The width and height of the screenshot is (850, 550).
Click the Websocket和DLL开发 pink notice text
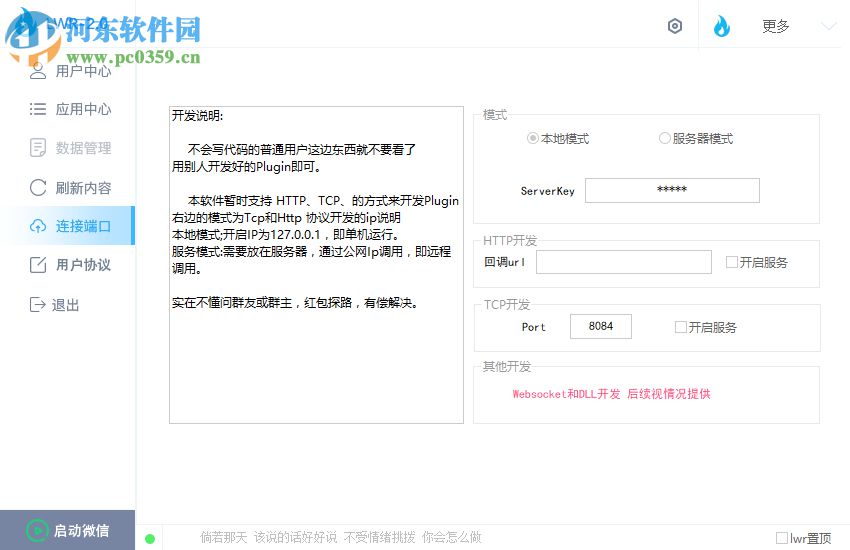(x=611, y=394)
